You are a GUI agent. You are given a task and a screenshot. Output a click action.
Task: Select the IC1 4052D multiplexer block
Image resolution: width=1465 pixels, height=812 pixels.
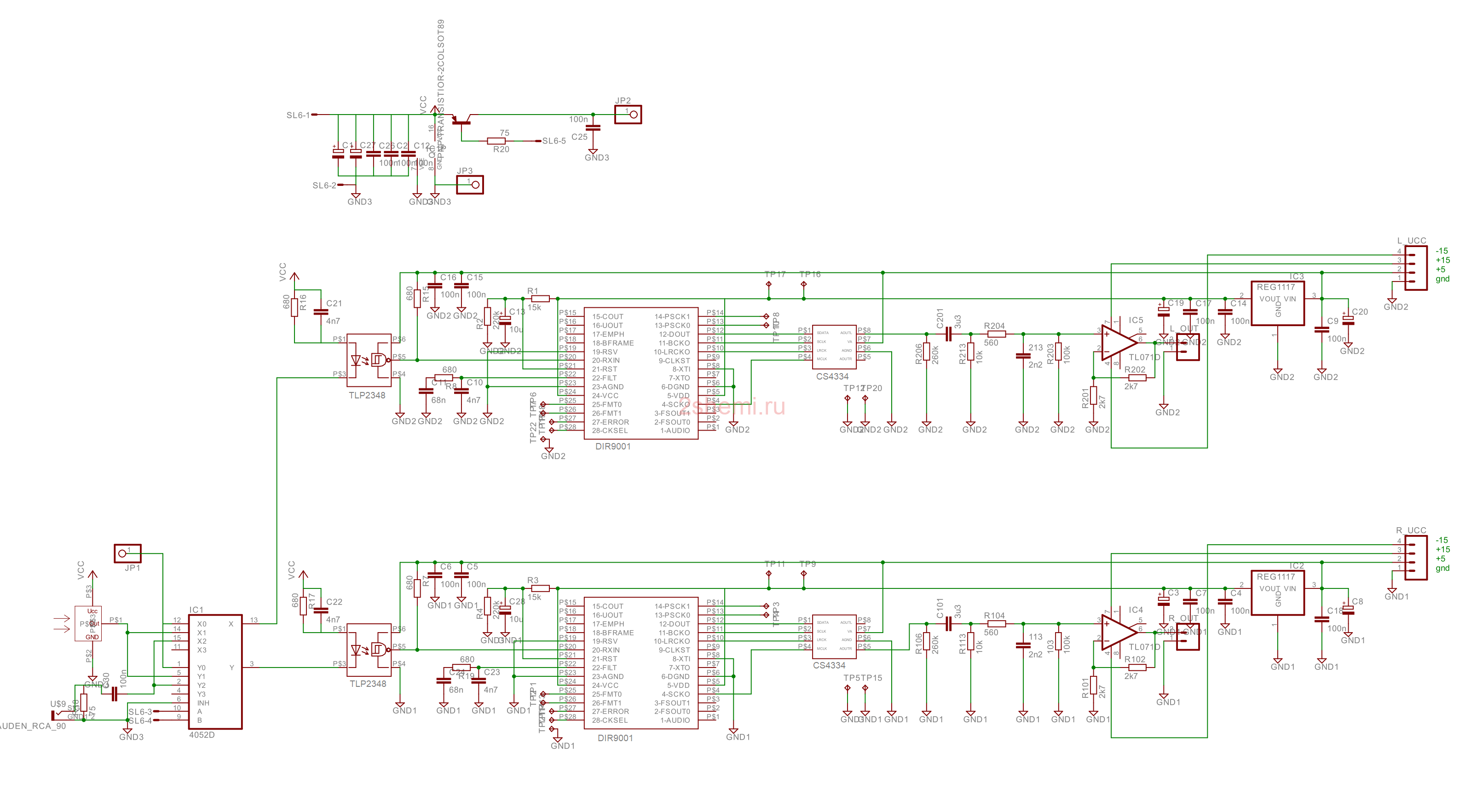(215, 672)
